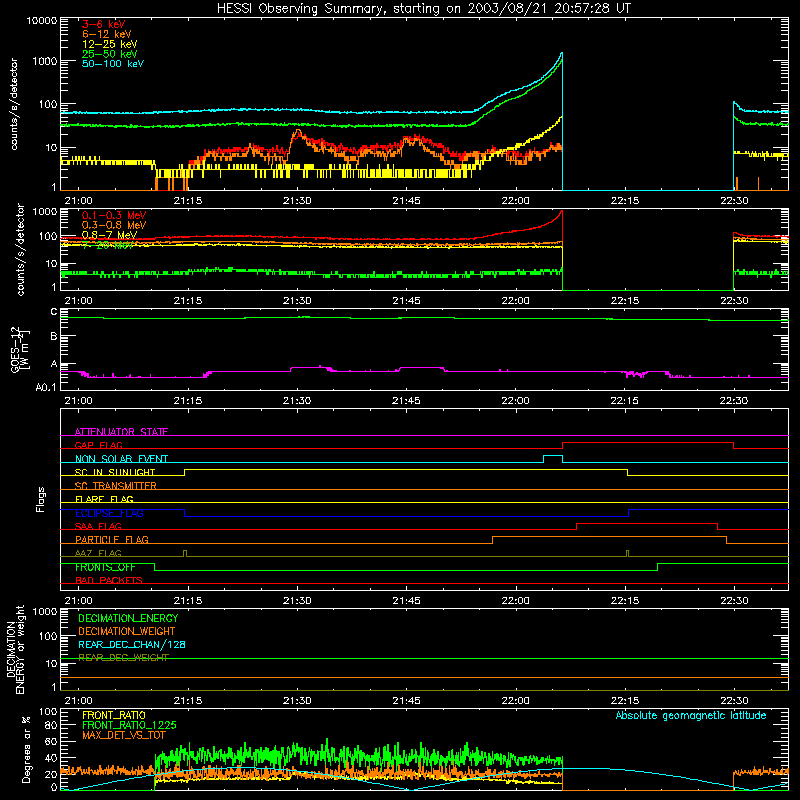Click the NON_SOLAR_EVENT flag label

tap(121, 459)
